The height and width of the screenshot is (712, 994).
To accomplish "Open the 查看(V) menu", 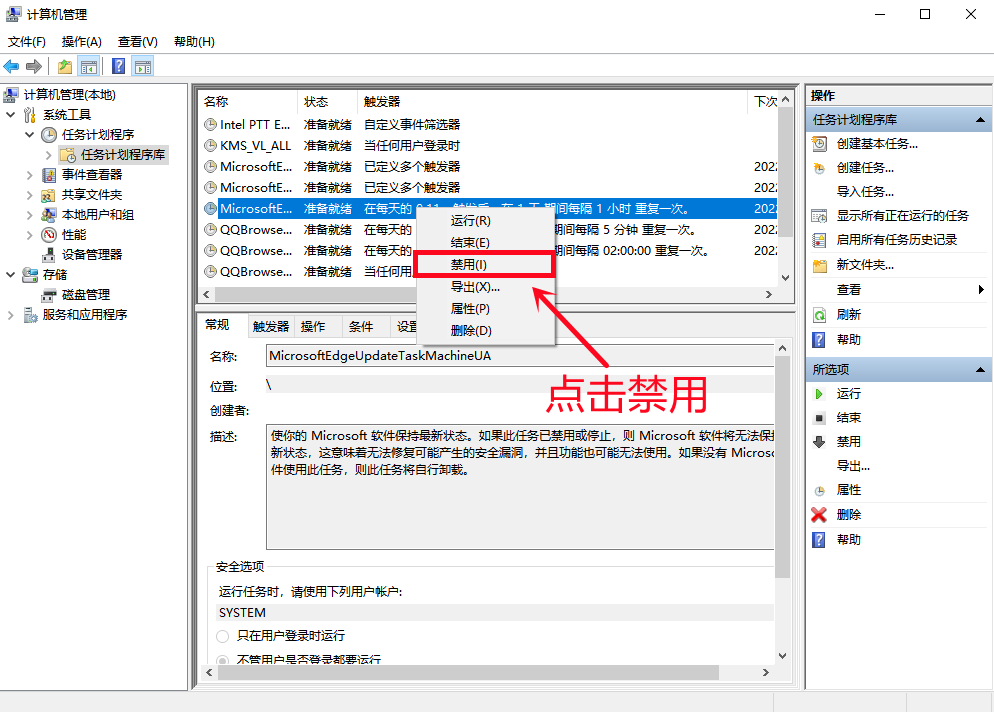I will pos(138,42).
